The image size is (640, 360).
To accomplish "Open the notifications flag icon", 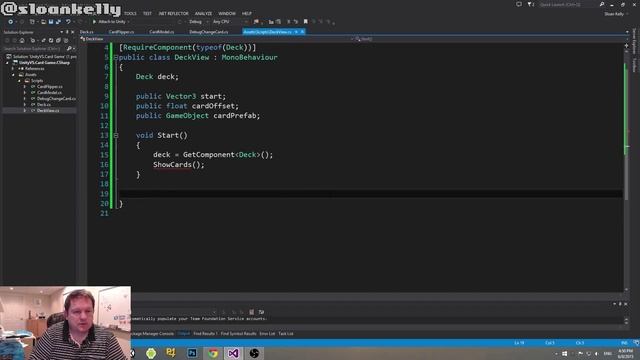I will [530, 4].
